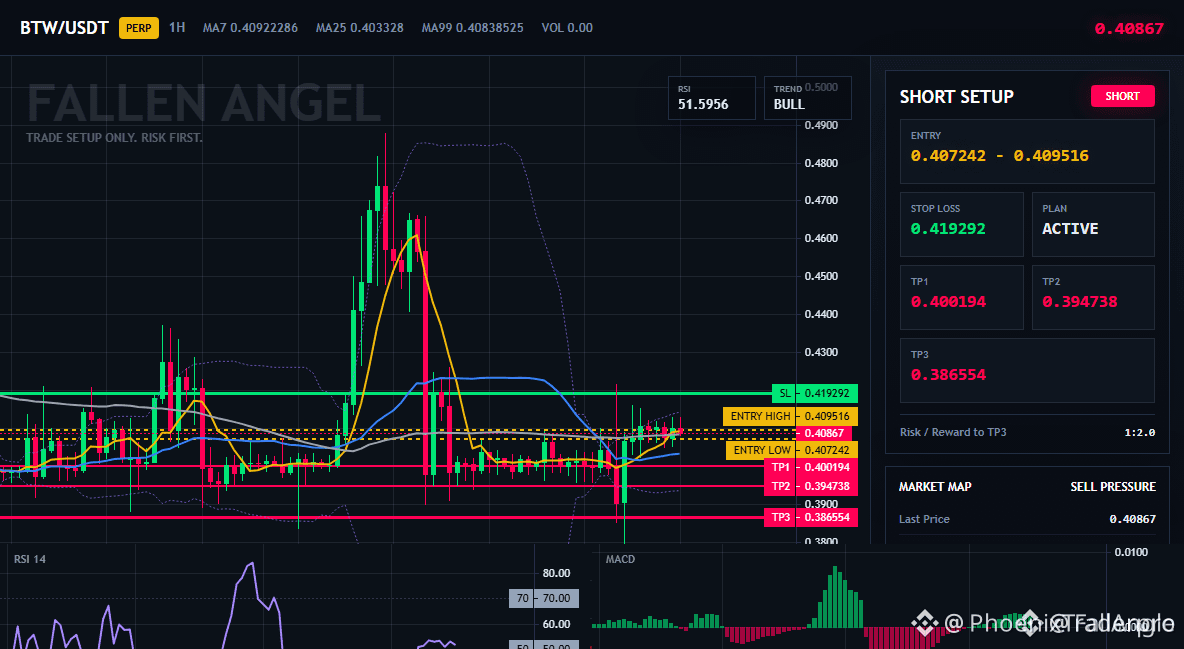Click the TP1 value 0.400194 in panel

[x=948, y=302]
